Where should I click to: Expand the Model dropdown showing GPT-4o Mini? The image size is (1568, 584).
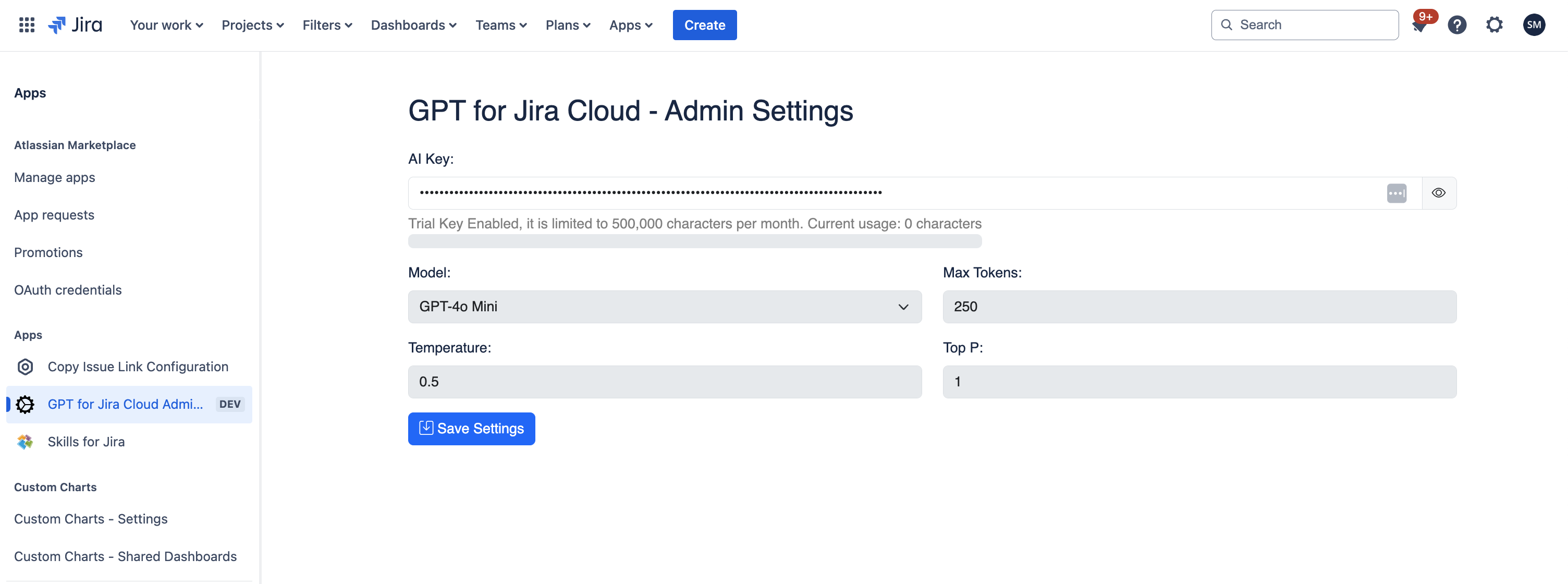(x=664, y=307)
